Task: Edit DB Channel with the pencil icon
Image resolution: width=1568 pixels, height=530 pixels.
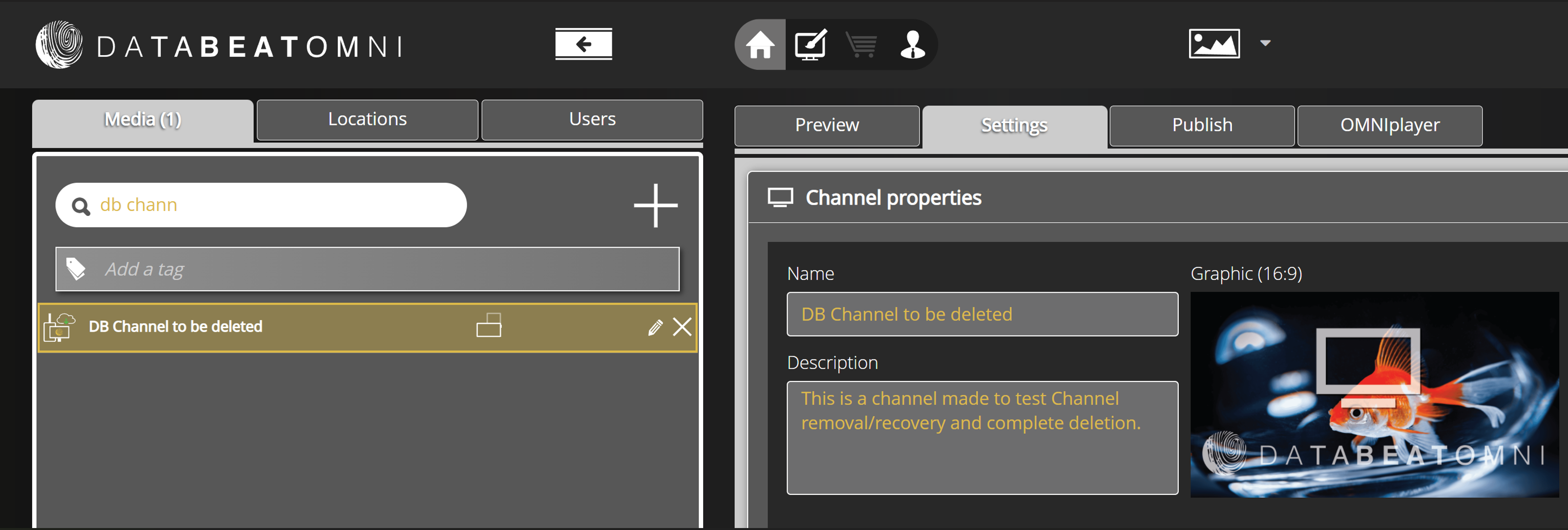Action: 655,328
